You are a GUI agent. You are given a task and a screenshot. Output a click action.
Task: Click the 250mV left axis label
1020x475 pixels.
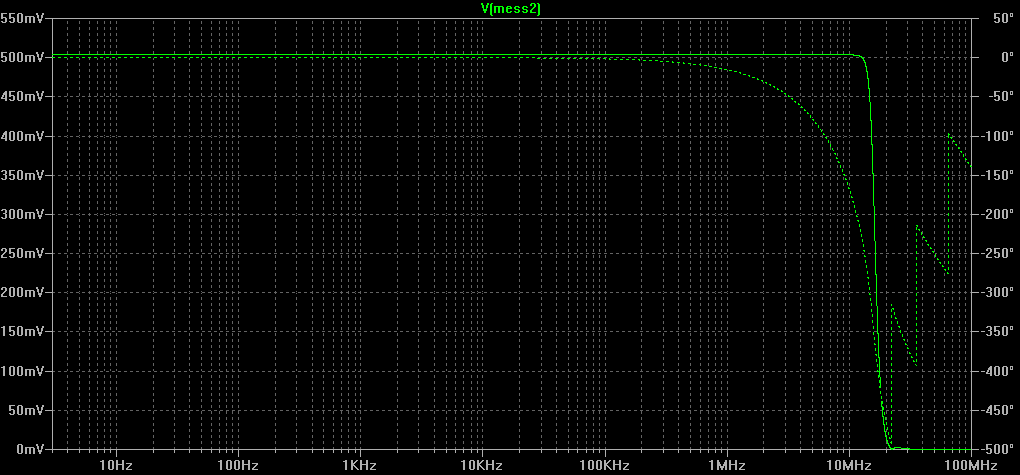21,253
